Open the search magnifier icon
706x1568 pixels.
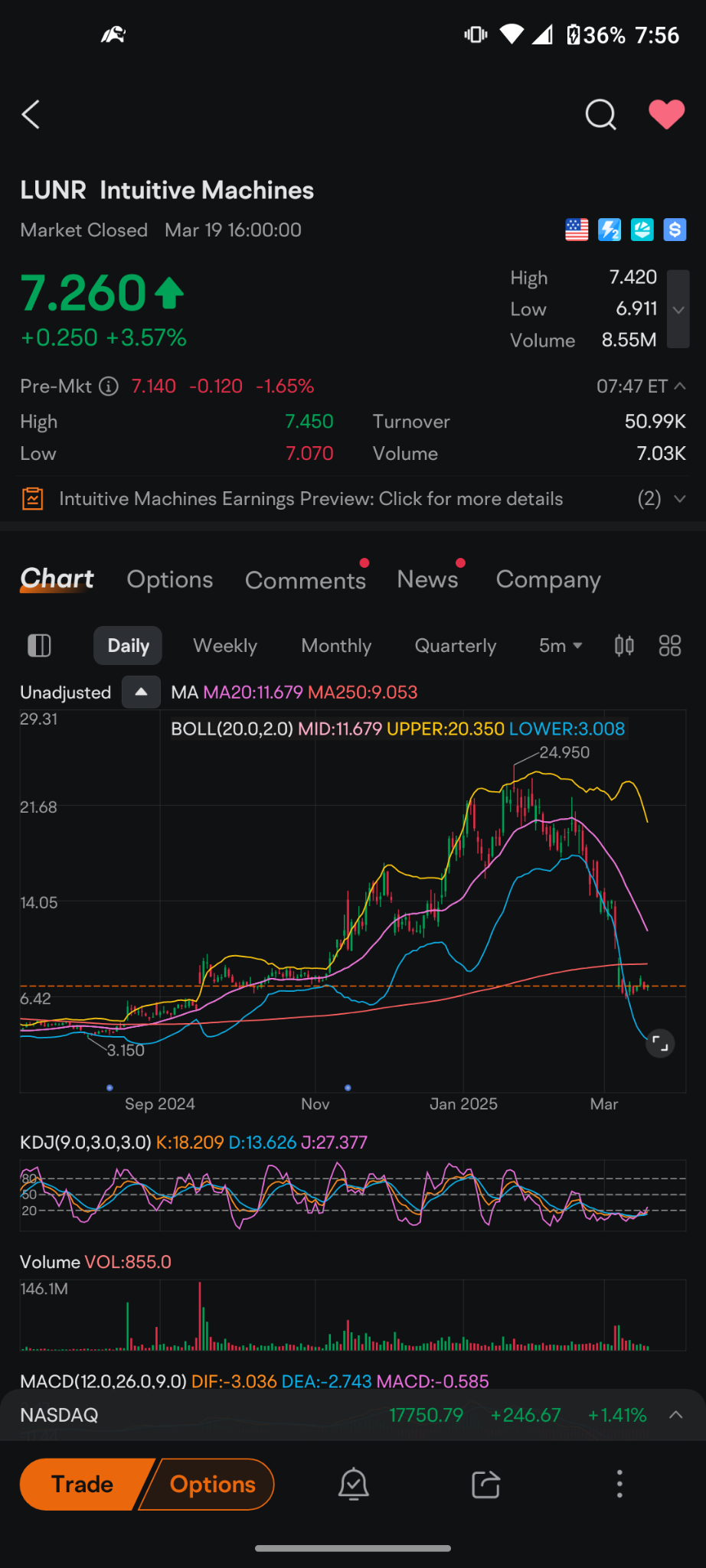pyautogui.click(x=600, y=115)
